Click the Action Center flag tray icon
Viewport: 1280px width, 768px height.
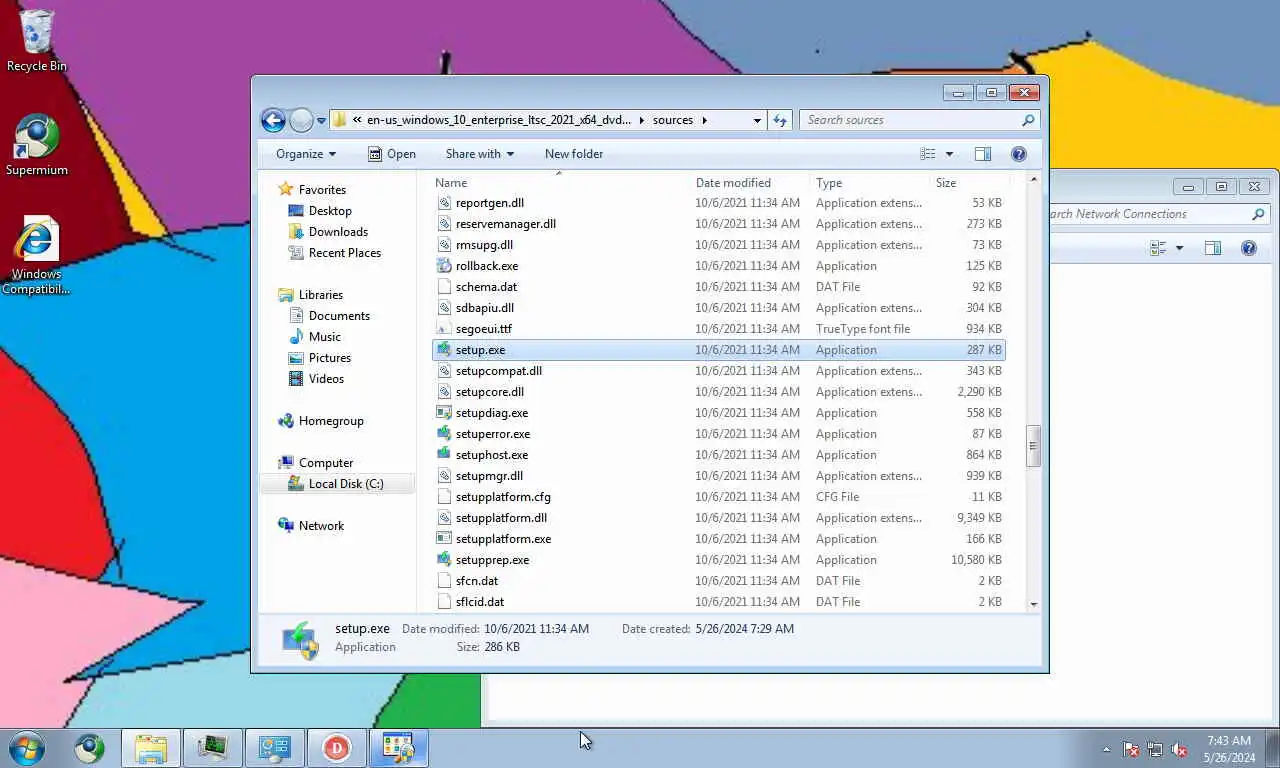point(1131,749)
